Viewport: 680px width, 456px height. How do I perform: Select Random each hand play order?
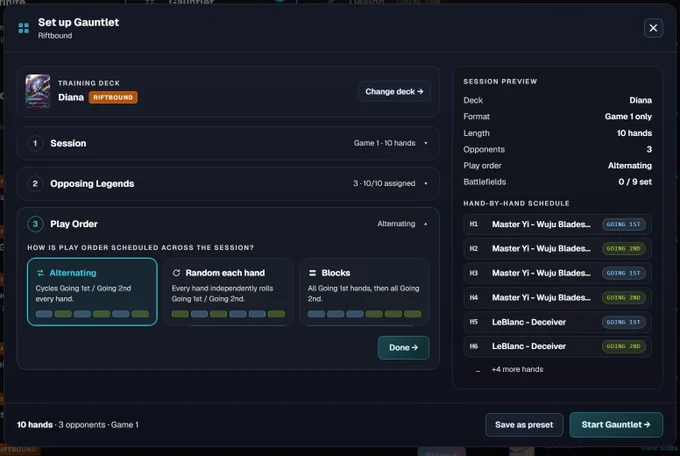[x=228, y=292]
